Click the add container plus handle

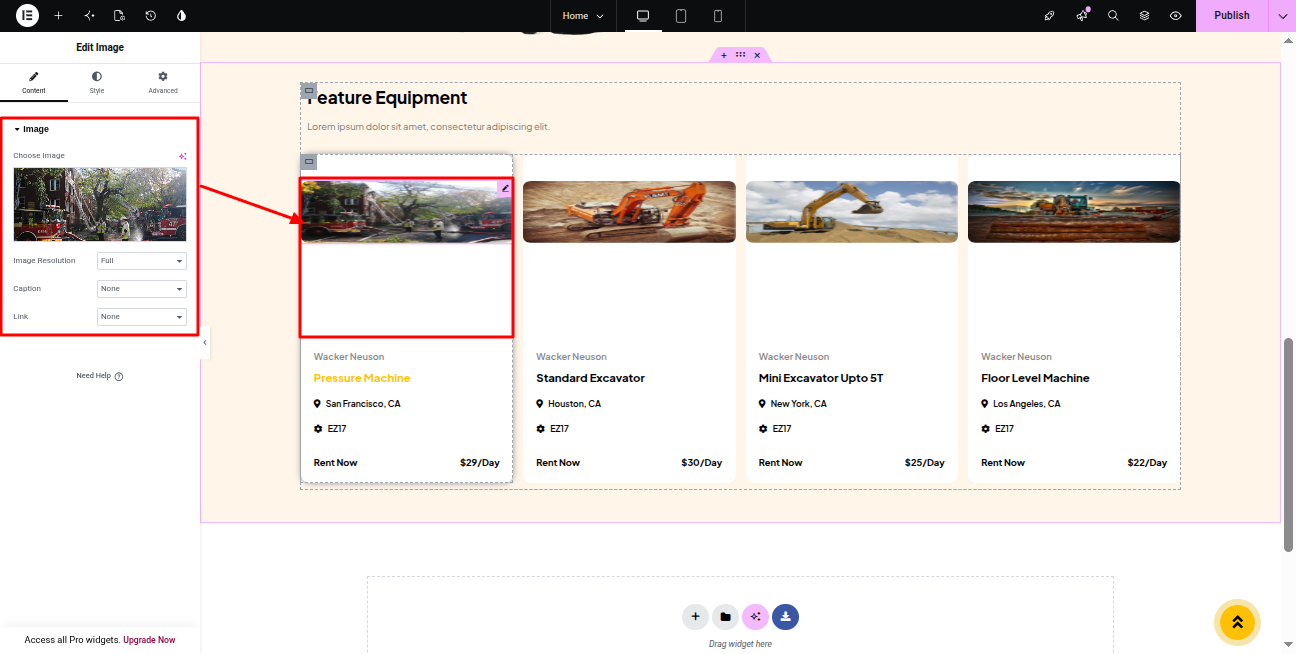[724, 55]
